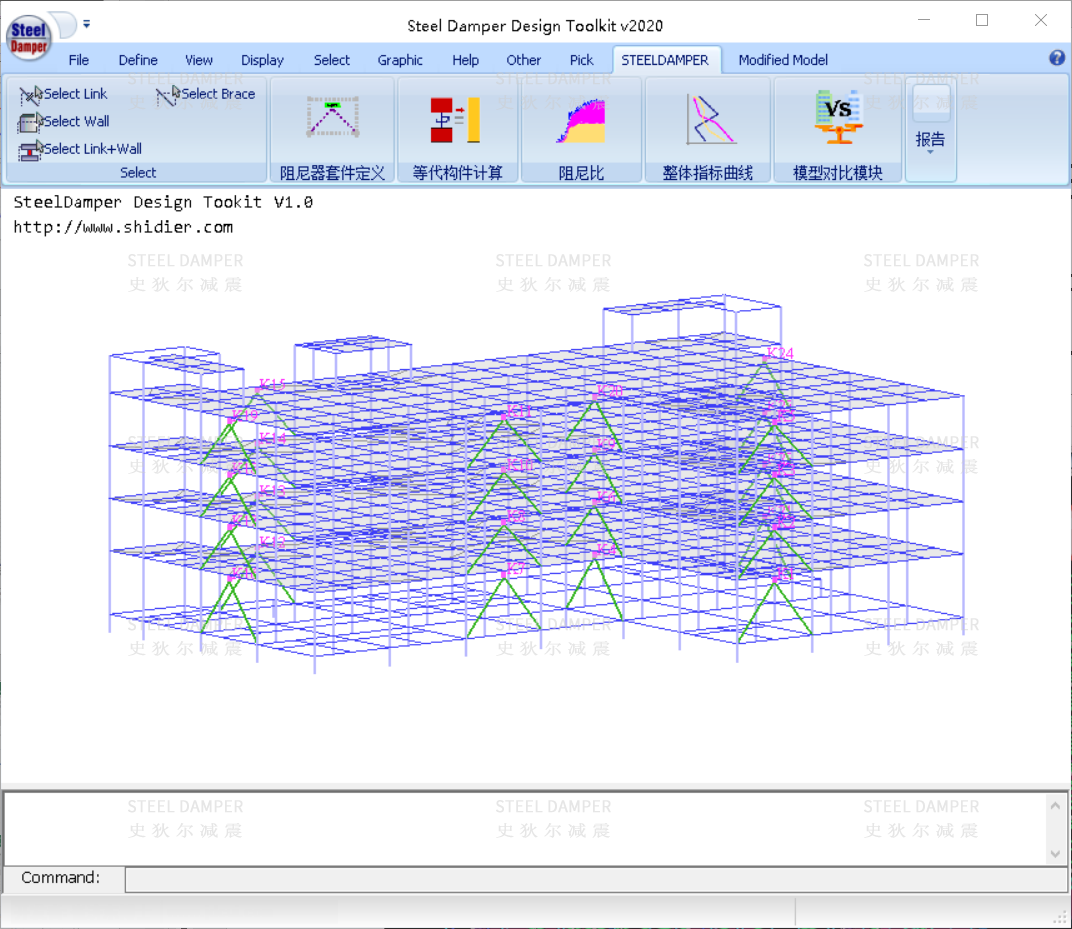1072x929 pixels.
Task: Click the K7 damper label in model
Action: click(515, 568)
